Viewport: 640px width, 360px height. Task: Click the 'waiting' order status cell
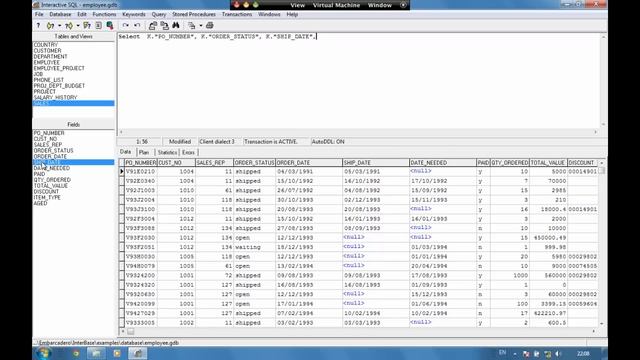(x=254, y=247)
